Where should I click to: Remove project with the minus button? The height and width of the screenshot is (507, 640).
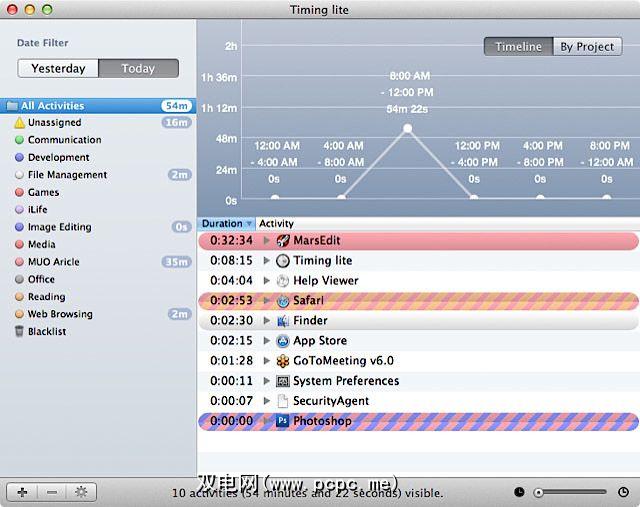[52, 492]
